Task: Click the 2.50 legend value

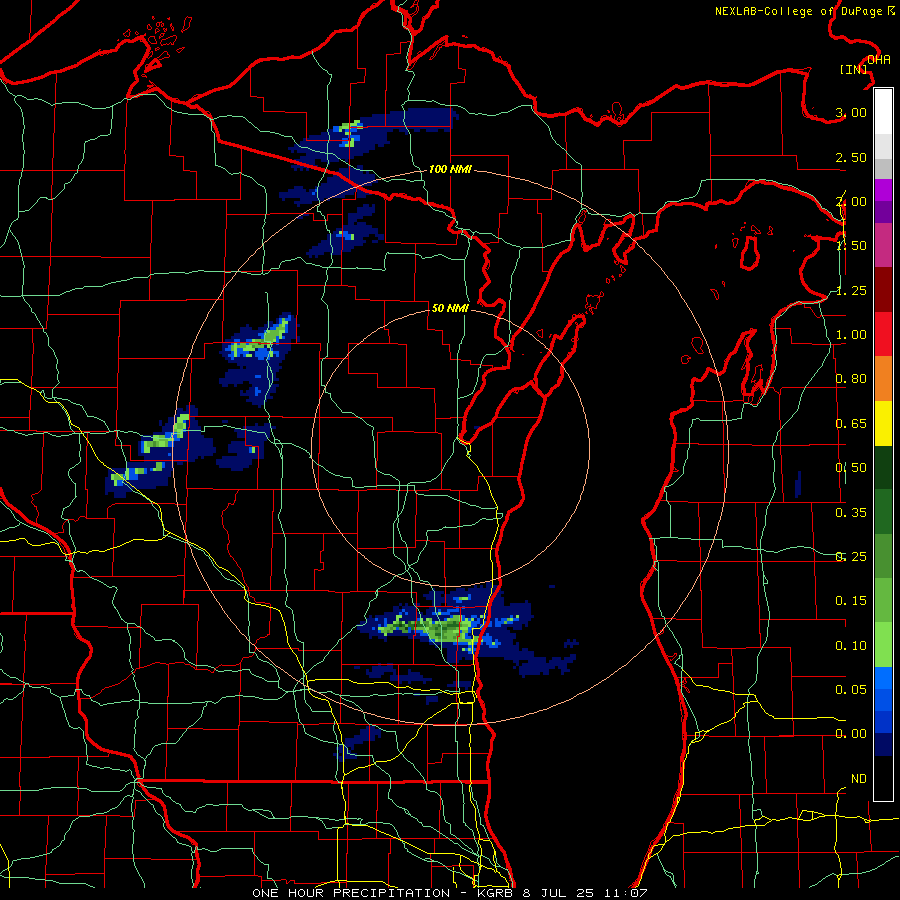Action: click(851, 157)
